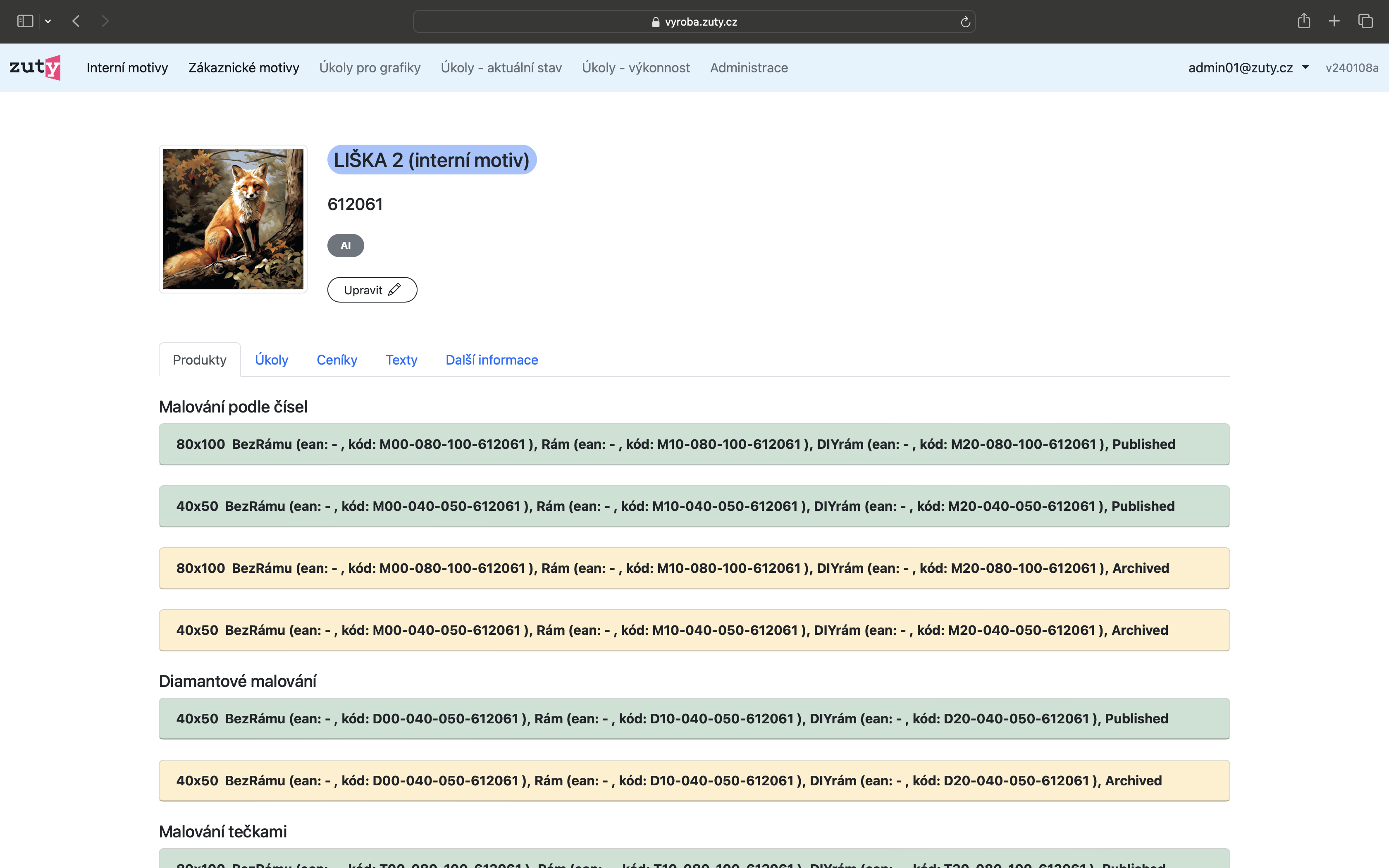Image resolution: width=1389 pixels, height=868 pixels.
Task: Switch to the Ceníky tab
Action: 337,360
